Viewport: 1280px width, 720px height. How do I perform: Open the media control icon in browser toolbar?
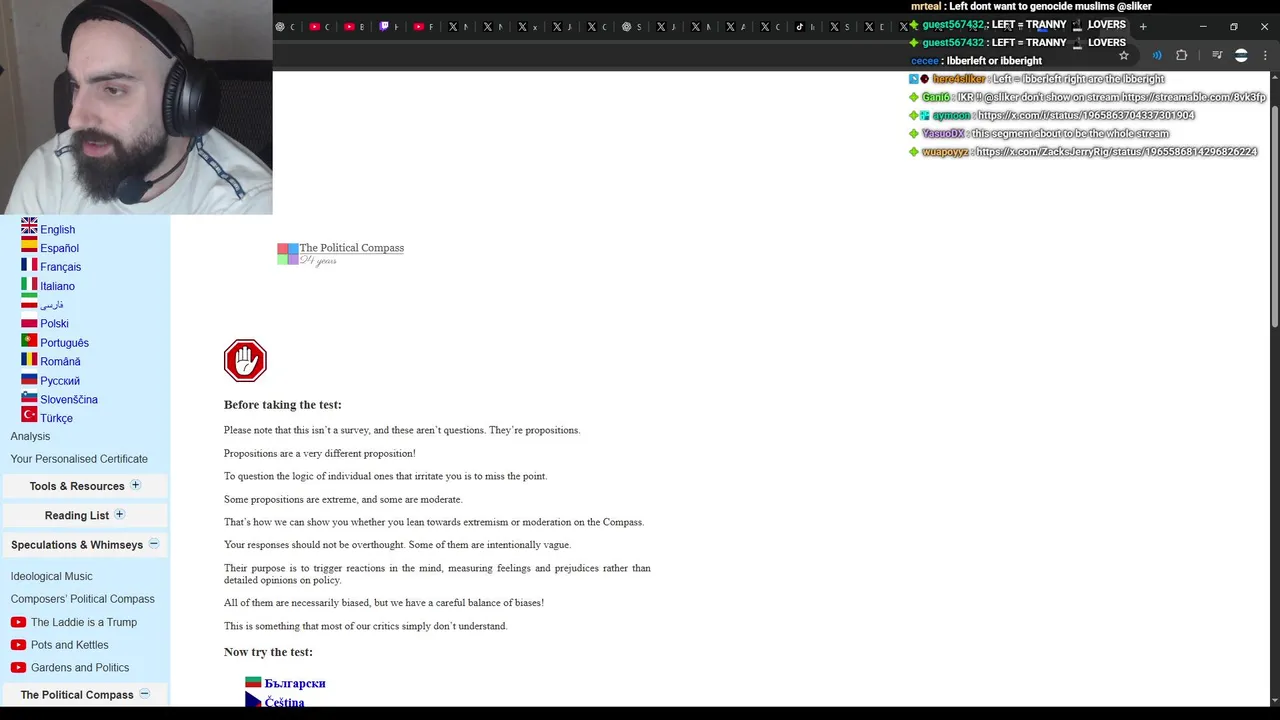(x=1217, y=55)
